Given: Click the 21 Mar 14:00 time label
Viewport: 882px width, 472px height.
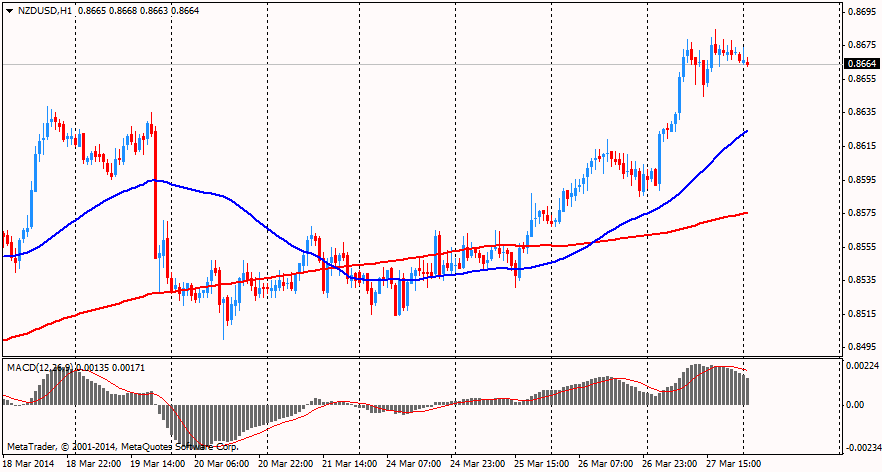Looking at the screenshot, I should [350, 464].
